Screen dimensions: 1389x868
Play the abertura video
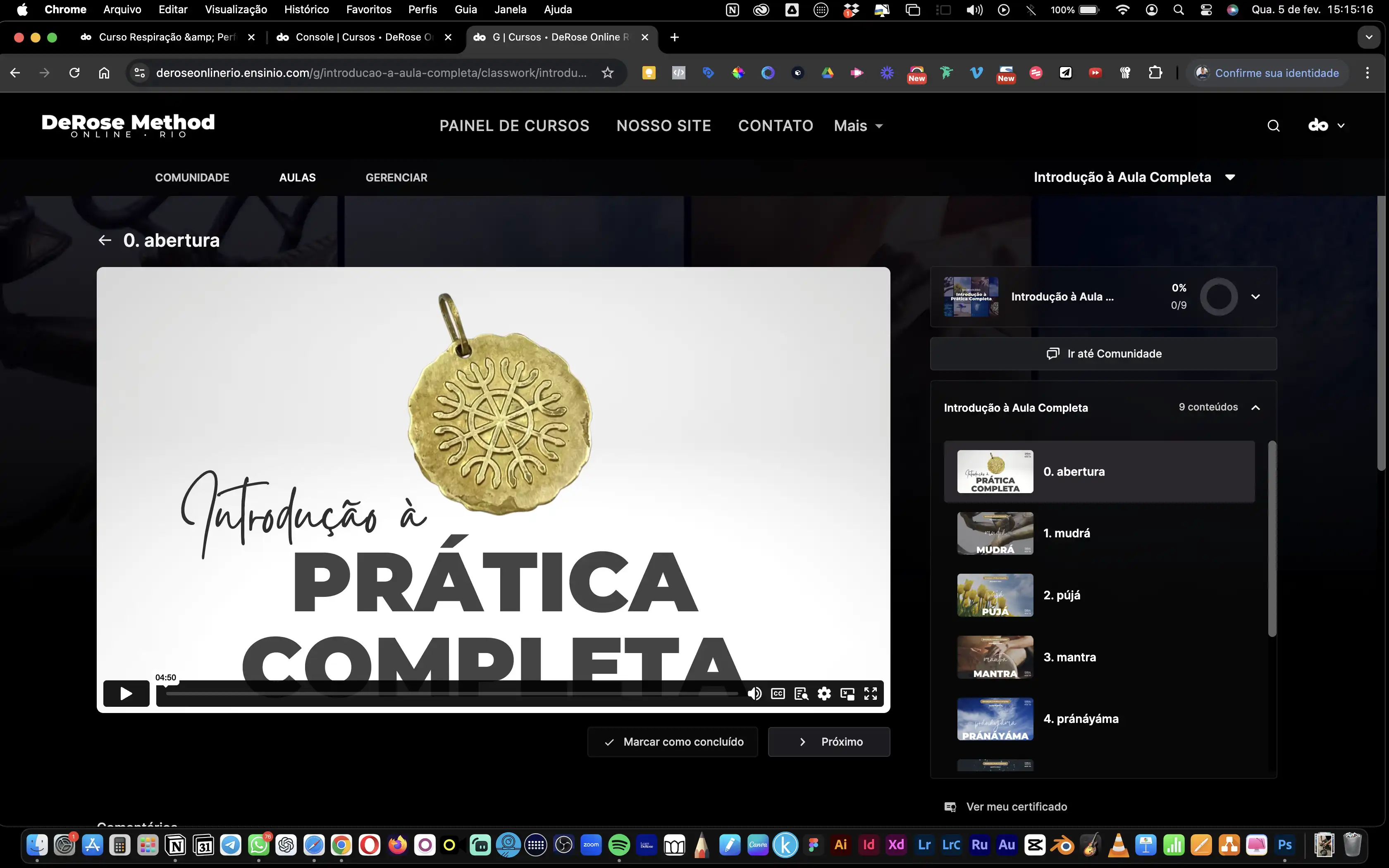126,694
